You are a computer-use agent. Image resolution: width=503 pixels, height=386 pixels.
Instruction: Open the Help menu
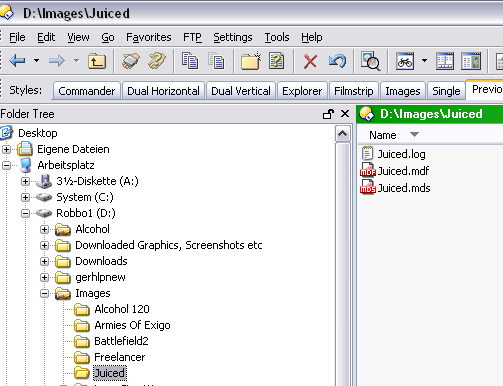coord(312,37)
